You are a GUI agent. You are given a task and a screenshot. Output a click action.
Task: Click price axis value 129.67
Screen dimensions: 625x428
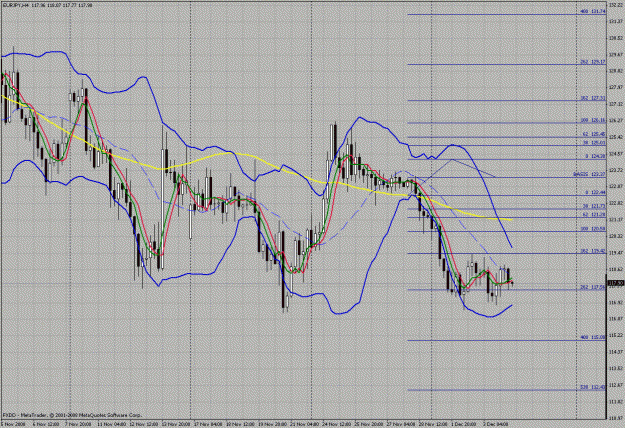point(616,54)
